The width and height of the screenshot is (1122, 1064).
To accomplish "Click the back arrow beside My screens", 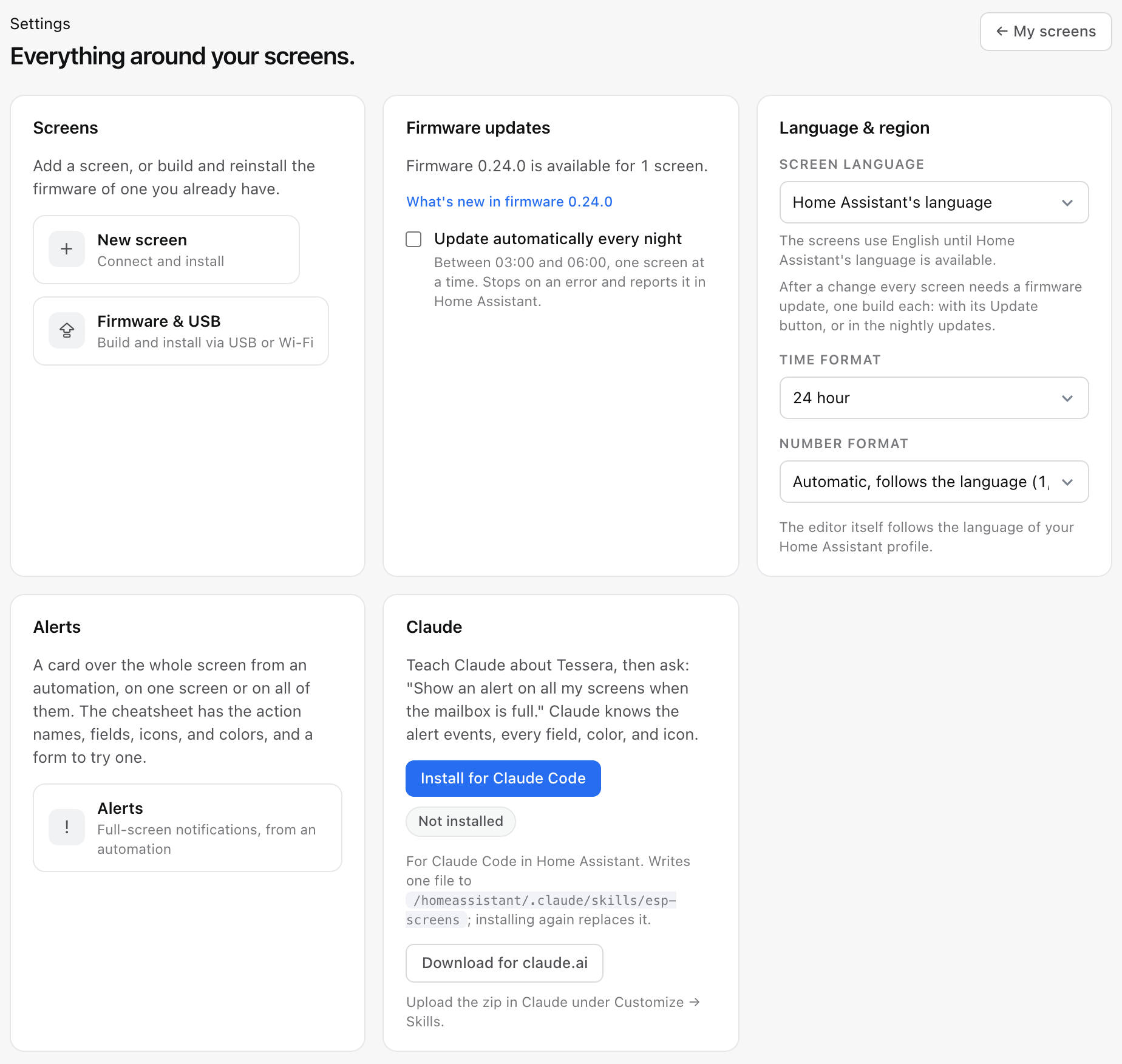I will [x=1002, y=31].
